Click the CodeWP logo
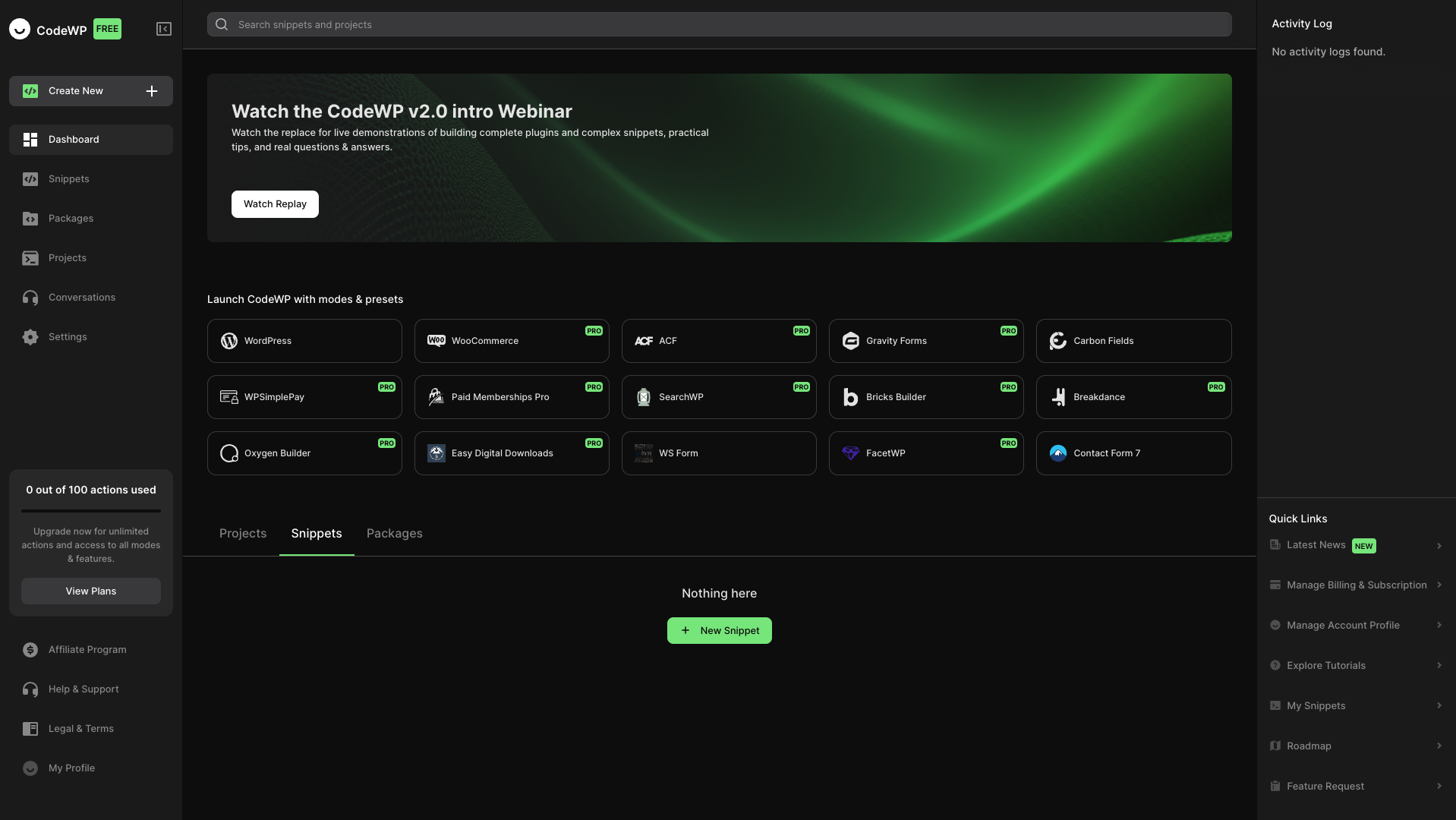Screen dimensions: 1456x820 20,29
